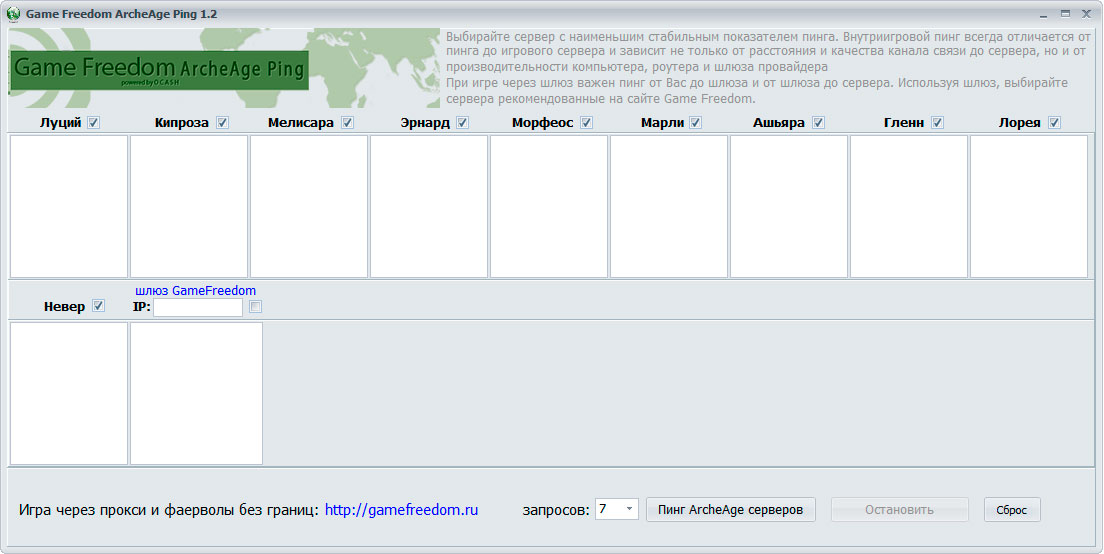The height and width of the screenshot is (554, 1104).
Task: Click the Гленн results box
Action: click(909, 206)
